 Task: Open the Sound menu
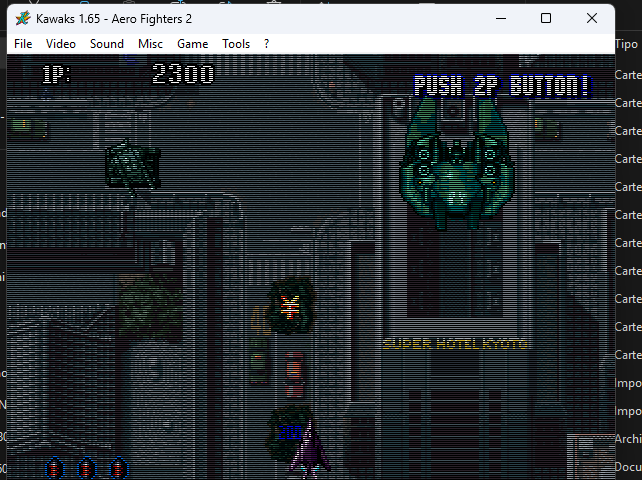coord(106,44)
